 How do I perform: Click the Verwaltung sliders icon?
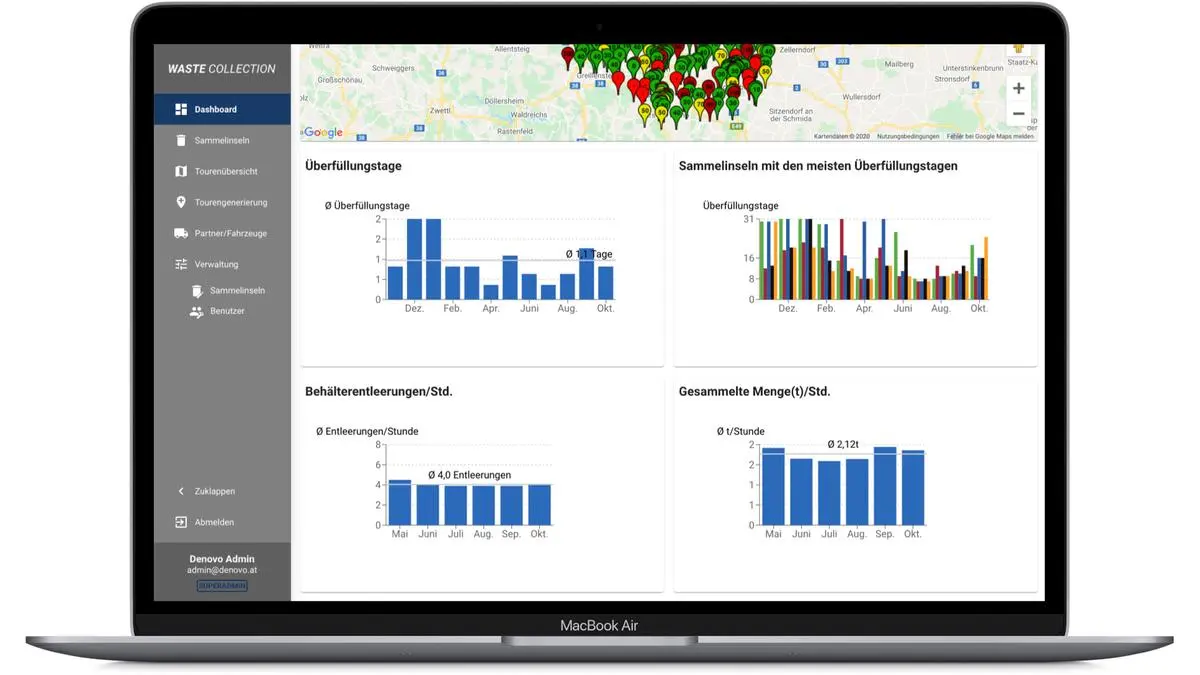pos(181,264)
